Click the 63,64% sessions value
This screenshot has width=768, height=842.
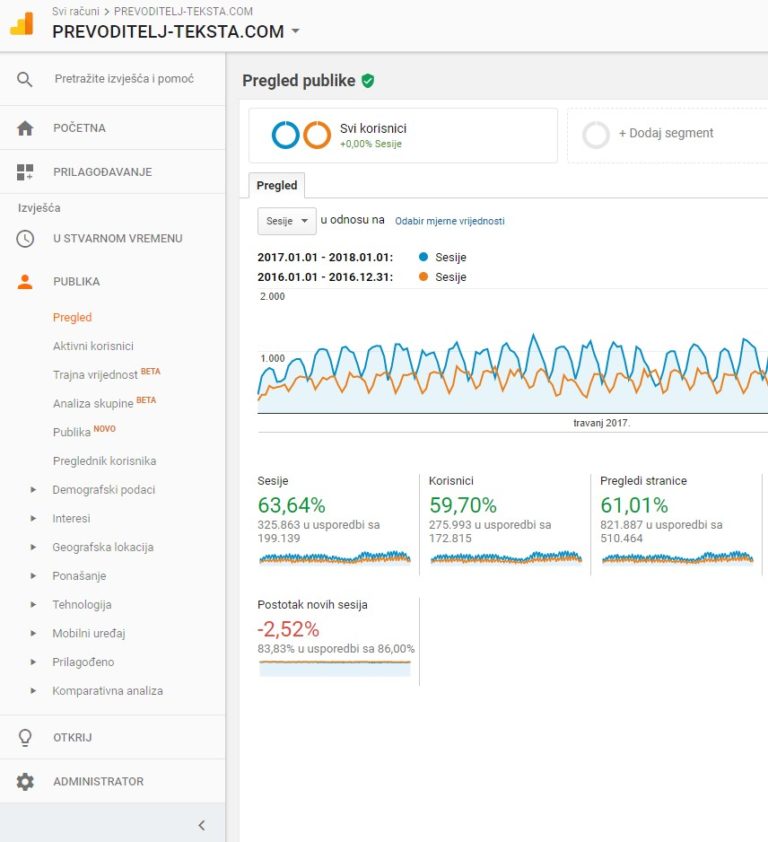291,505
